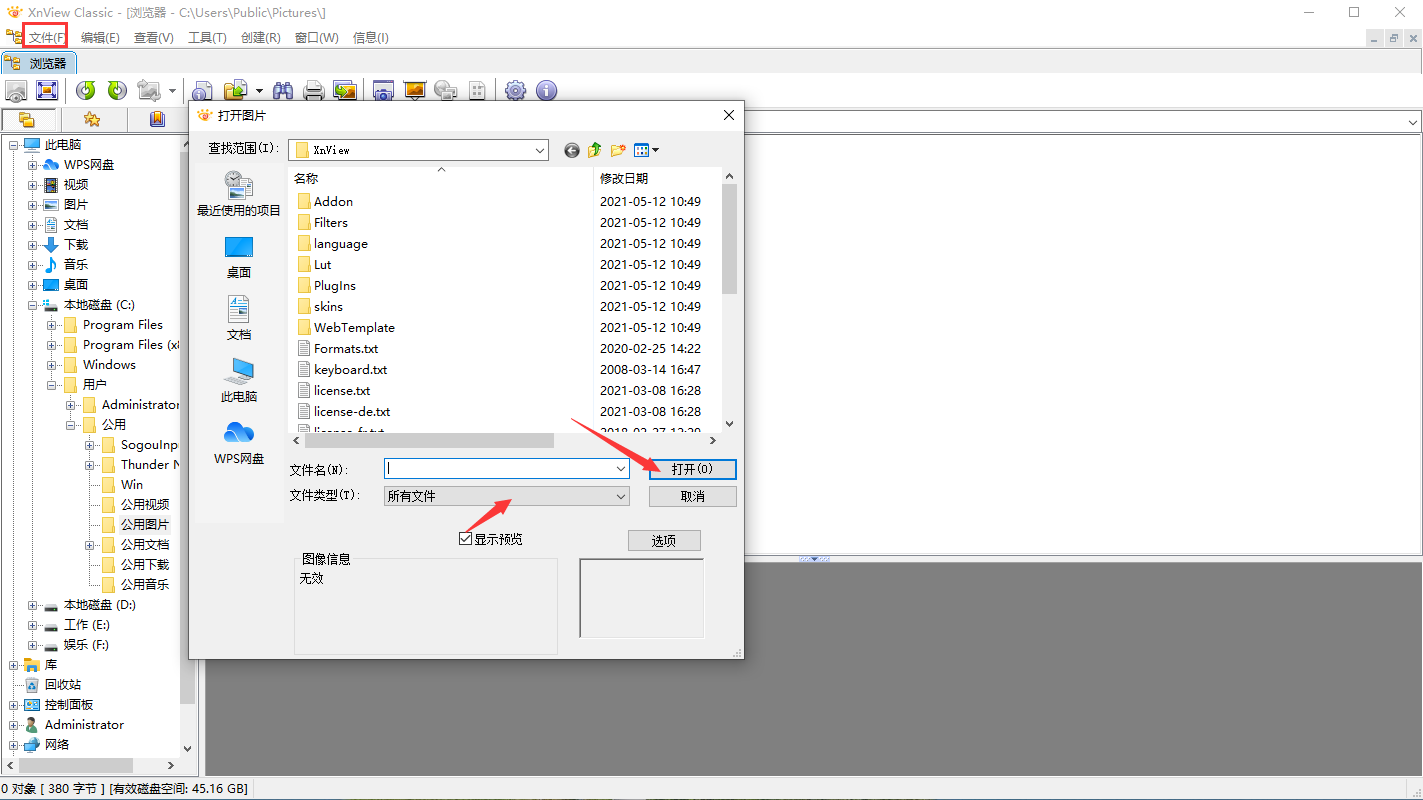Uncheck the 显示预览 checkbox
Screen dimensions: 1423x800
(465, 539)
